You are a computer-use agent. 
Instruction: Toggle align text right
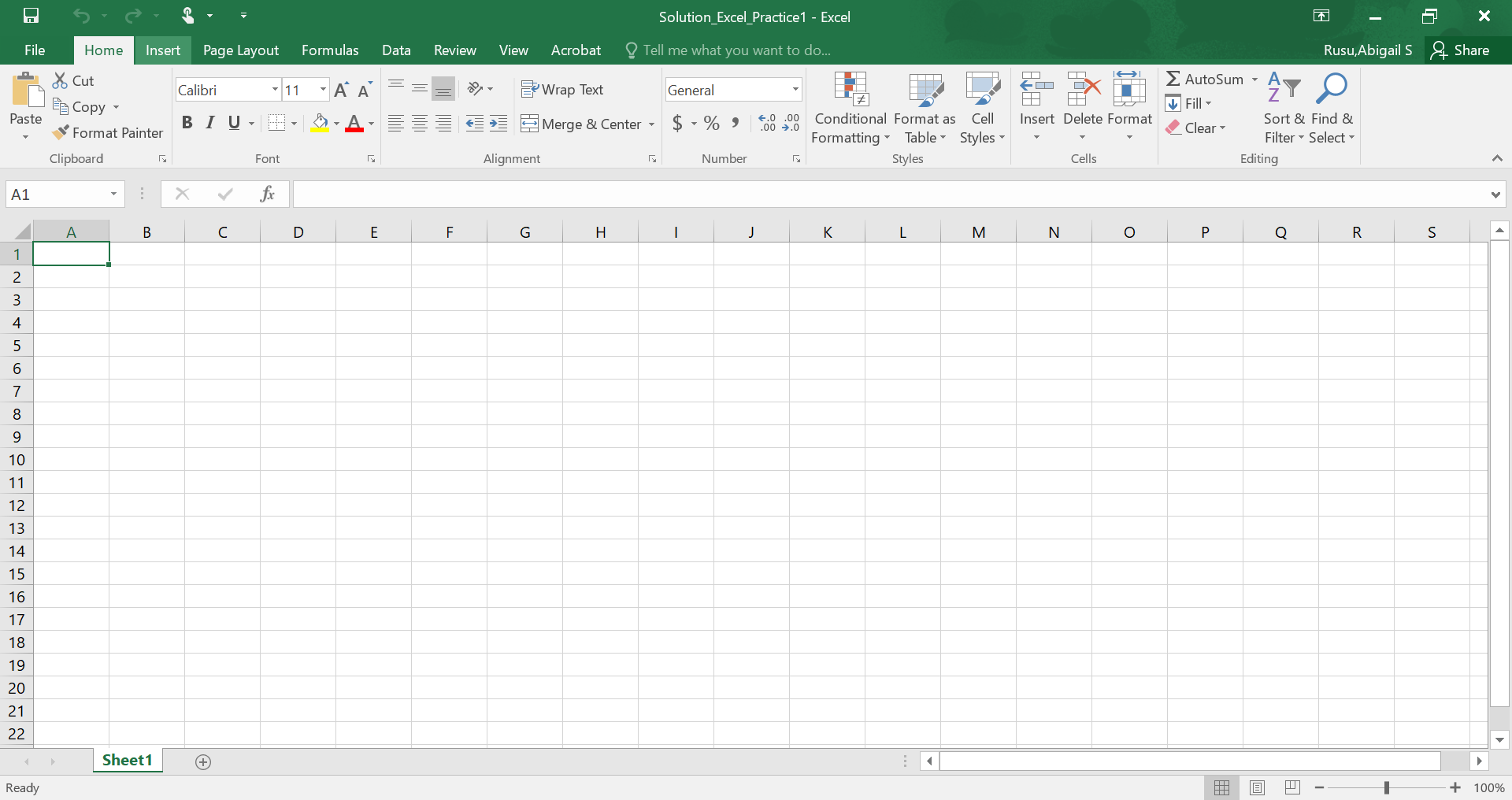click(x=443, y=124)
